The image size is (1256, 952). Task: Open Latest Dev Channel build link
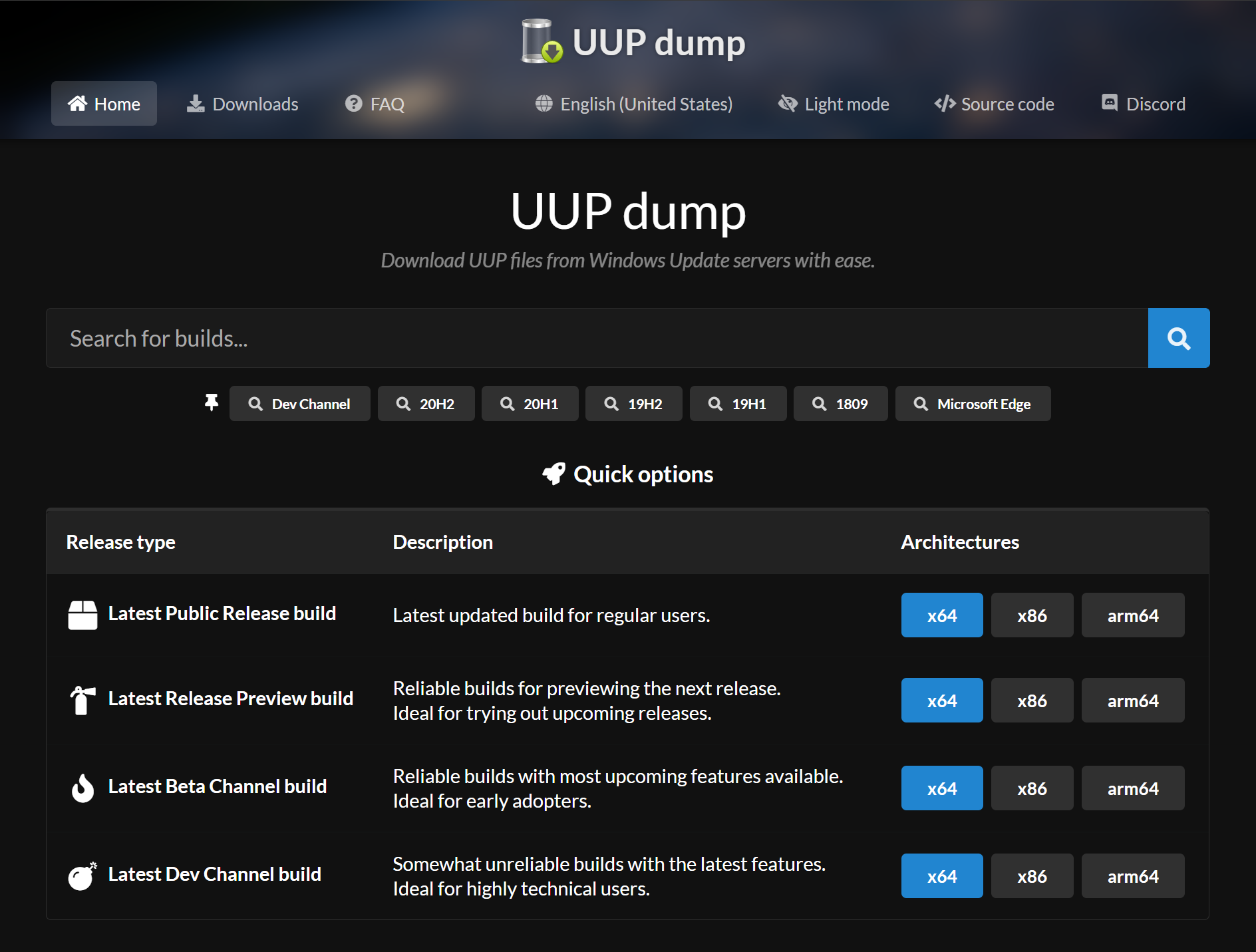click(214, 874)
